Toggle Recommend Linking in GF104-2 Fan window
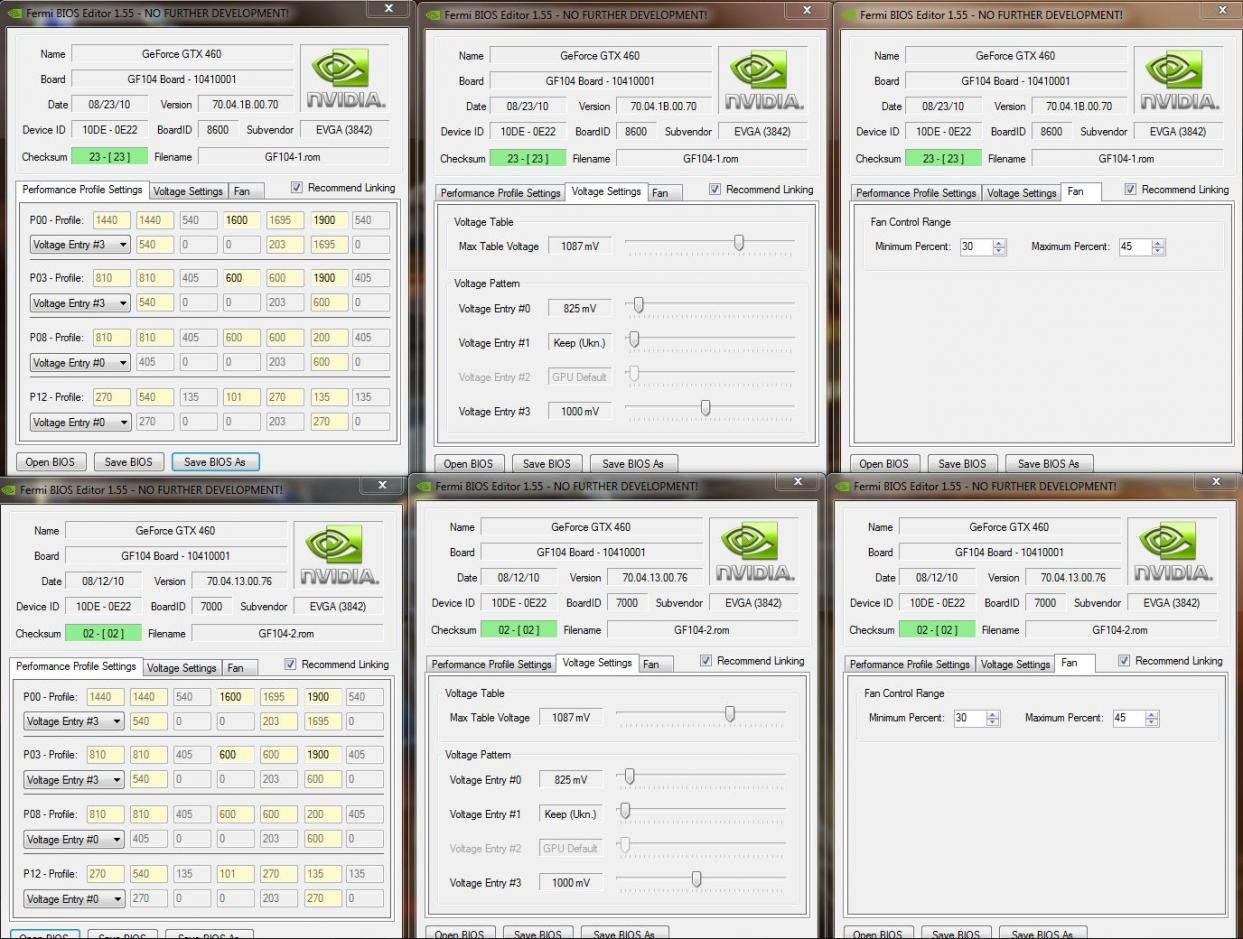The width and height of the screenshot is (1243, 939). [x=1124, y=660]
